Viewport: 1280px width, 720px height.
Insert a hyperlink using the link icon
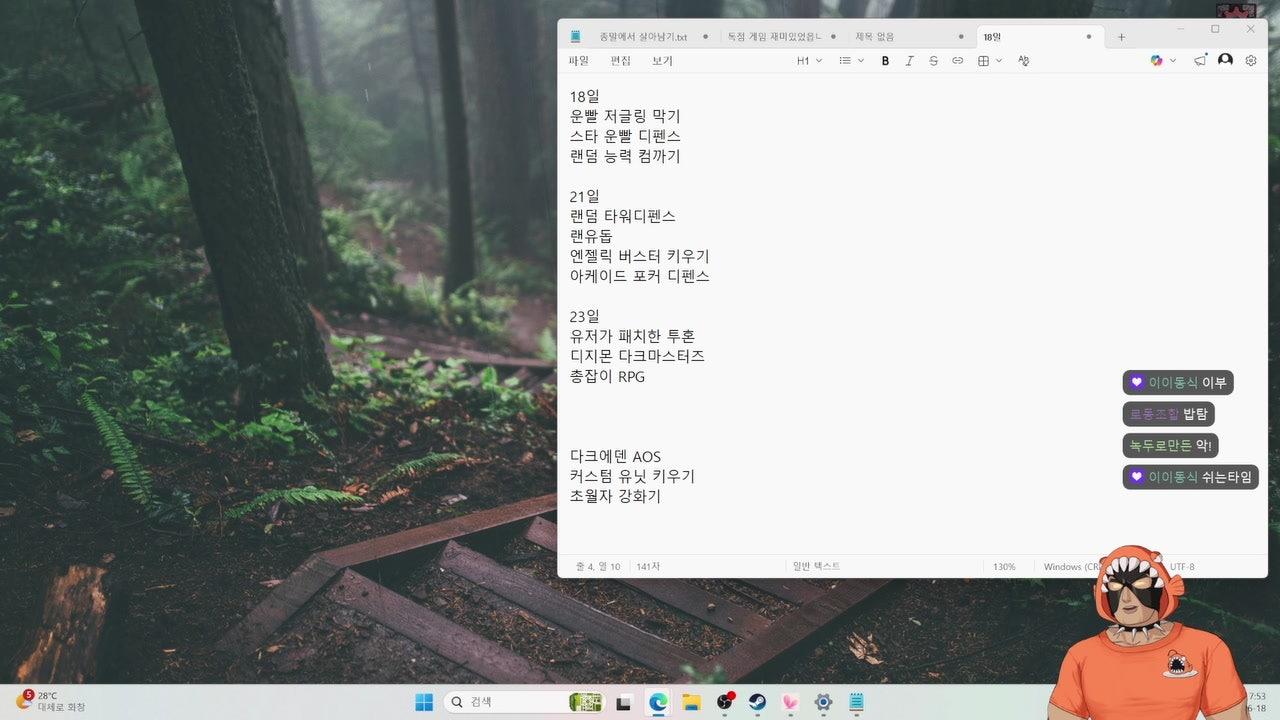click(957, 61)
